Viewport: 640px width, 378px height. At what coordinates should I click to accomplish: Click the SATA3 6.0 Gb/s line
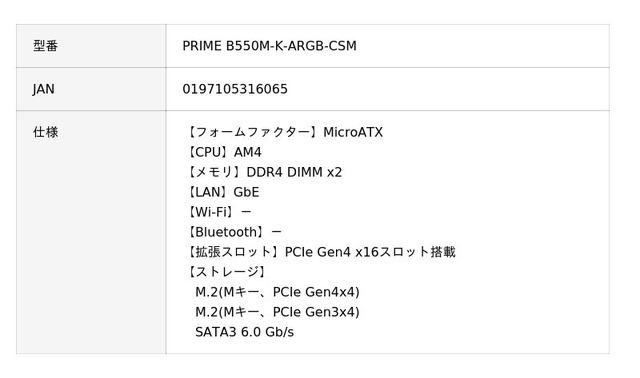pyautogui.click(x=244, y=332)
